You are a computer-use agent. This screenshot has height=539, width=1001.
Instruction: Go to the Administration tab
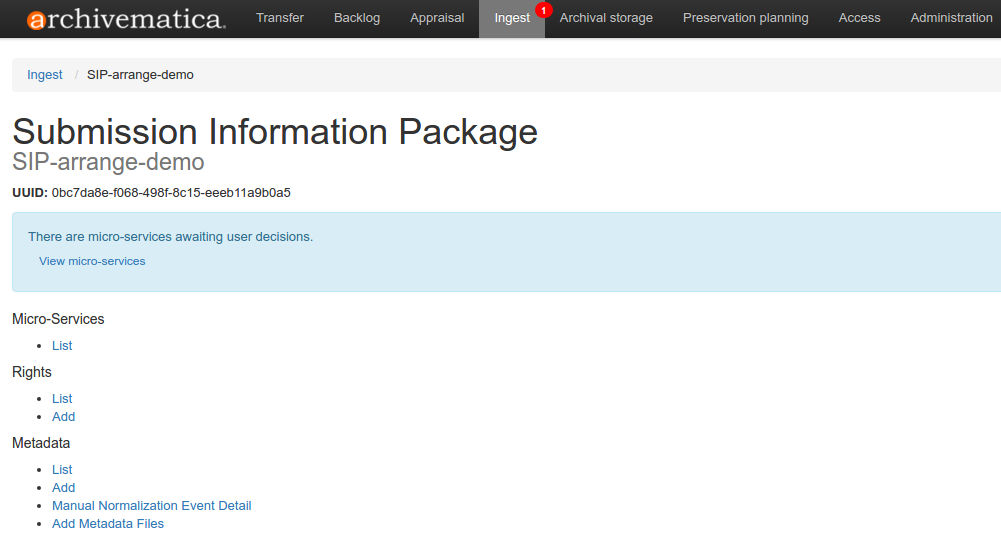pos(951,18)
